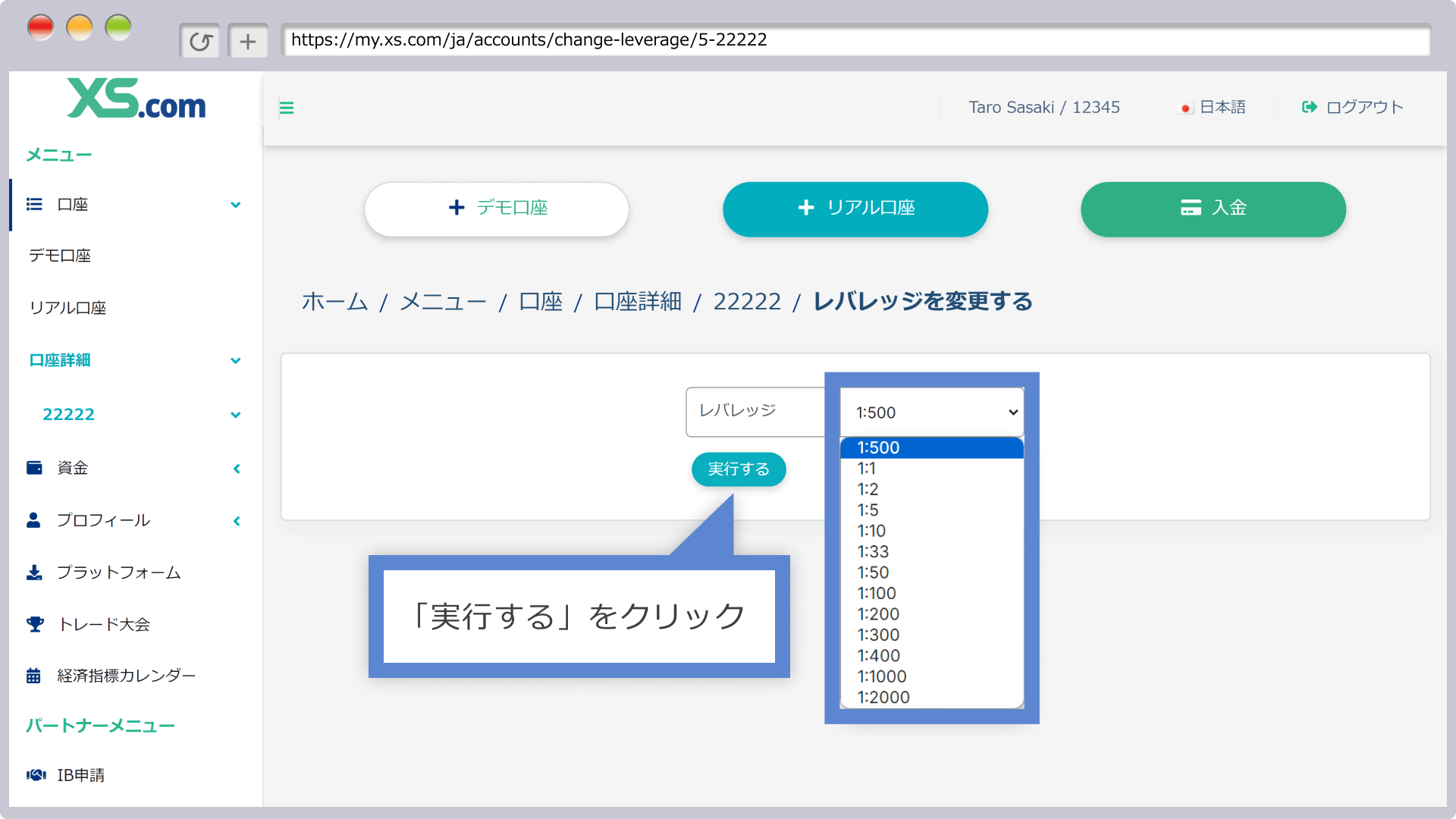
Task: Go to 22222 breadcrumb
Action: pos(747,302)
